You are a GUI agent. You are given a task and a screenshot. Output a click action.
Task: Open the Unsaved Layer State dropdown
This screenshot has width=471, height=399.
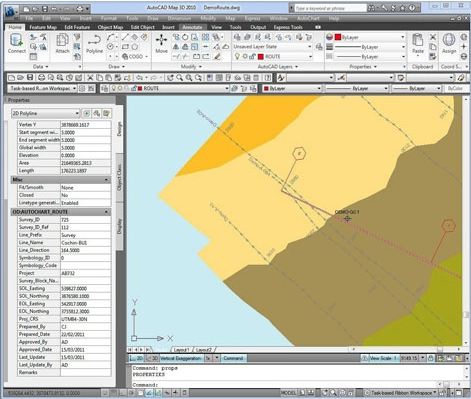coord(273,47)
